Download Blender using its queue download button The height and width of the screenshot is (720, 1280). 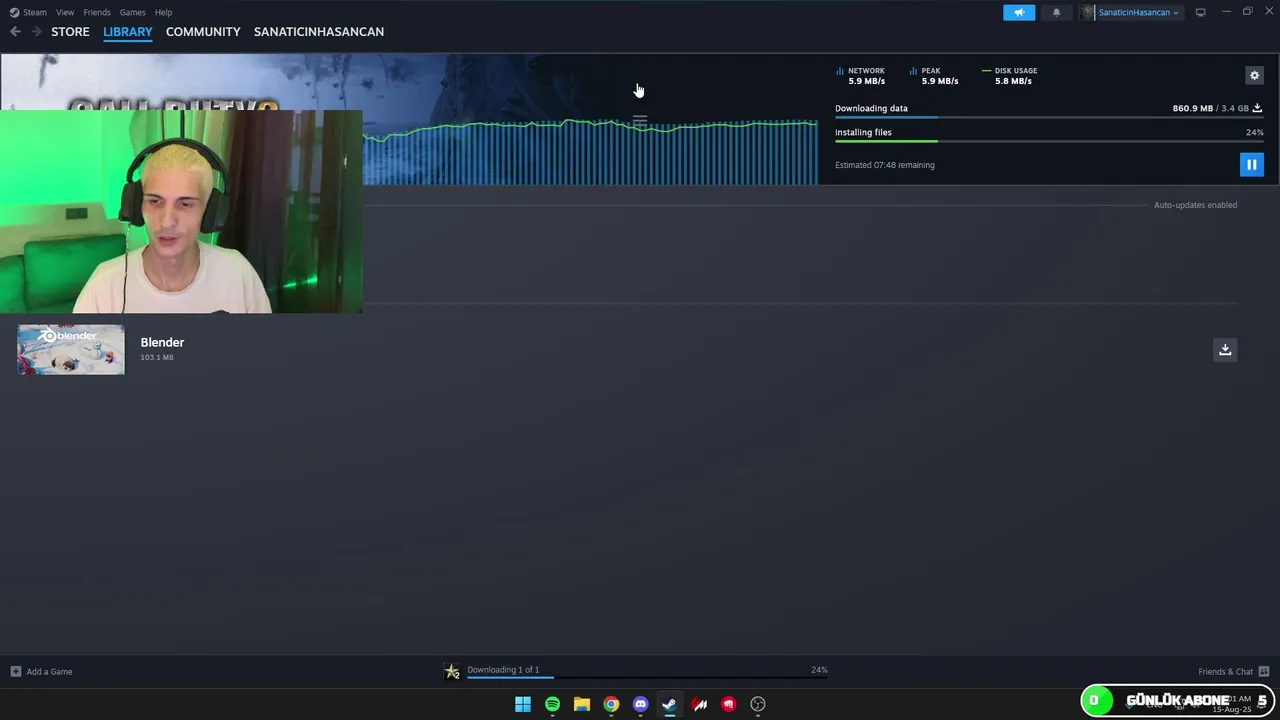click(x=1225, y=349)
